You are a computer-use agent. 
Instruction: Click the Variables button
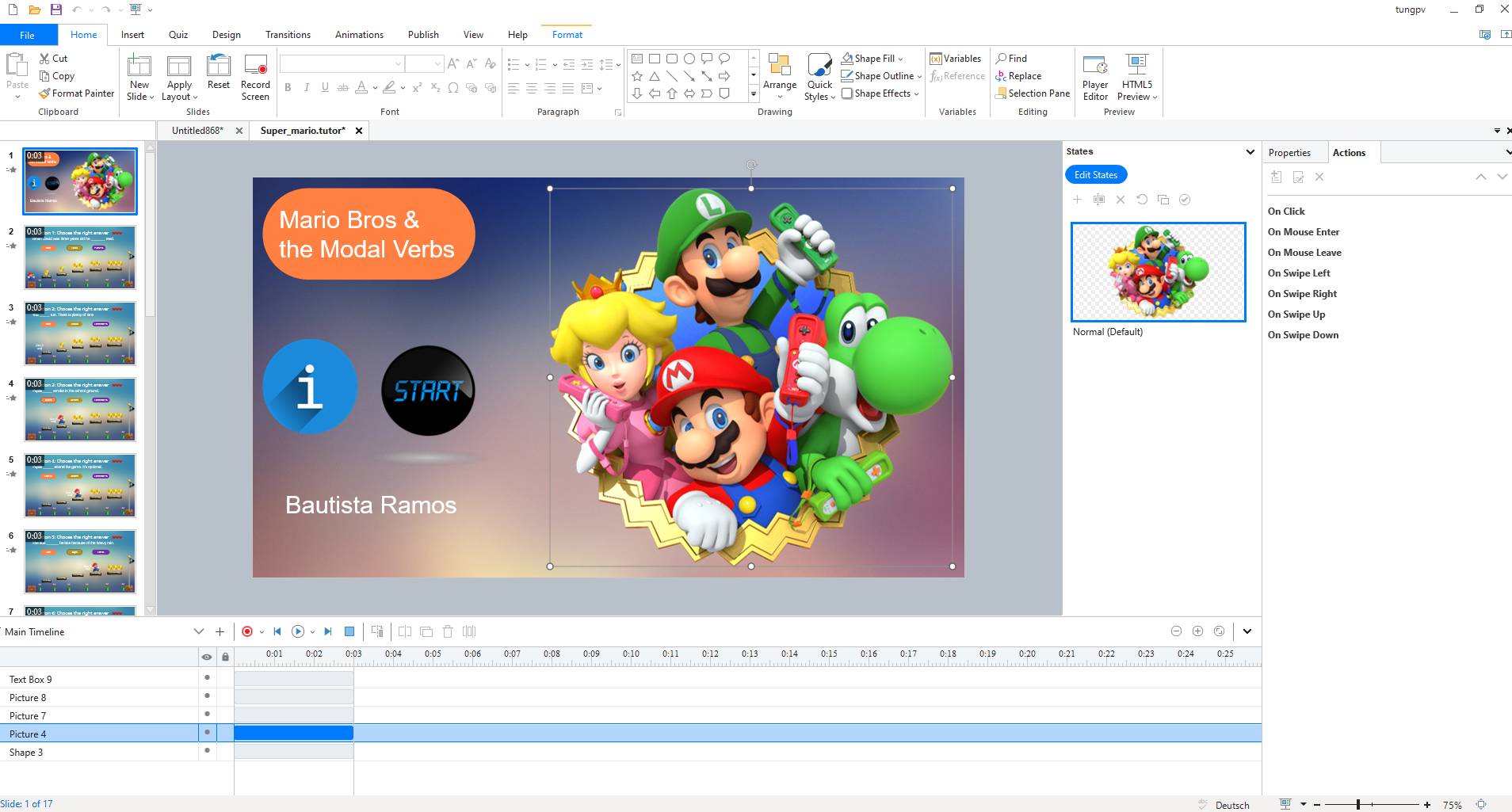955,59
